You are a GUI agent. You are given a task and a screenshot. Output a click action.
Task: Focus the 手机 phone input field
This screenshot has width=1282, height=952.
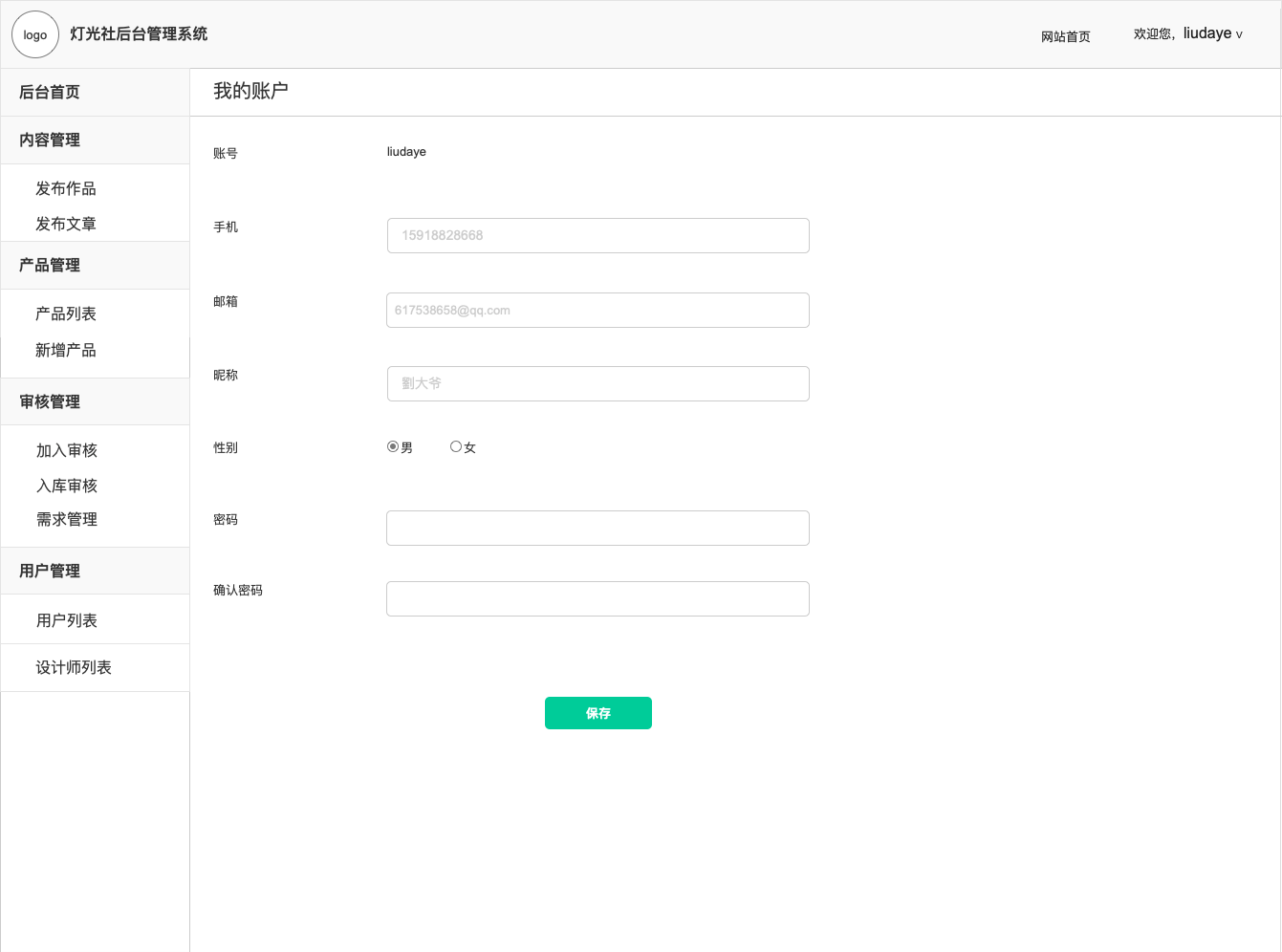pos(598,235)
